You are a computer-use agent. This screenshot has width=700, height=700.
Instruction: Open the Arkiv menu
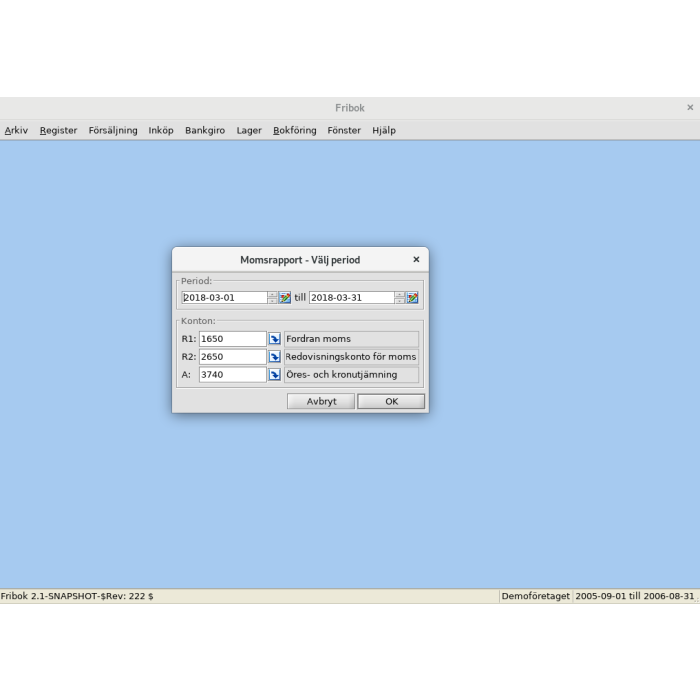(16, 130)
